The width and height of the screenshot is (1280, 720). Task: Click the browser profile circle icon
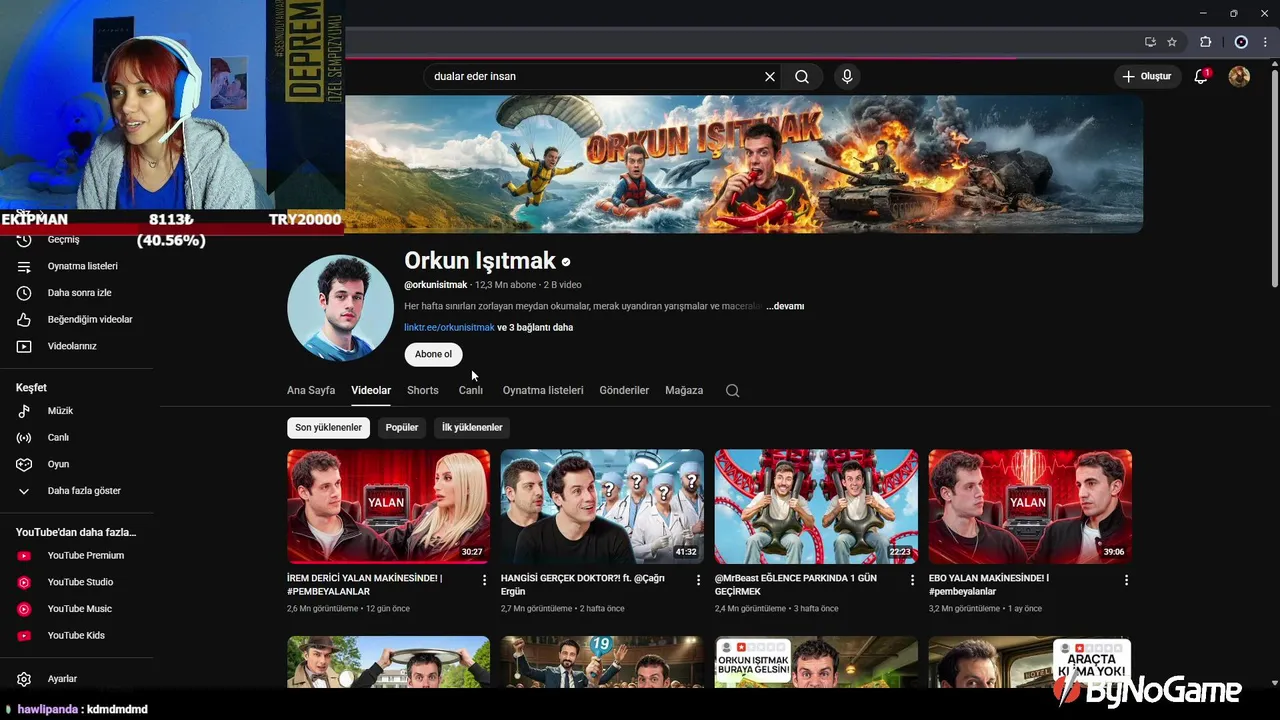[1241, 42]
